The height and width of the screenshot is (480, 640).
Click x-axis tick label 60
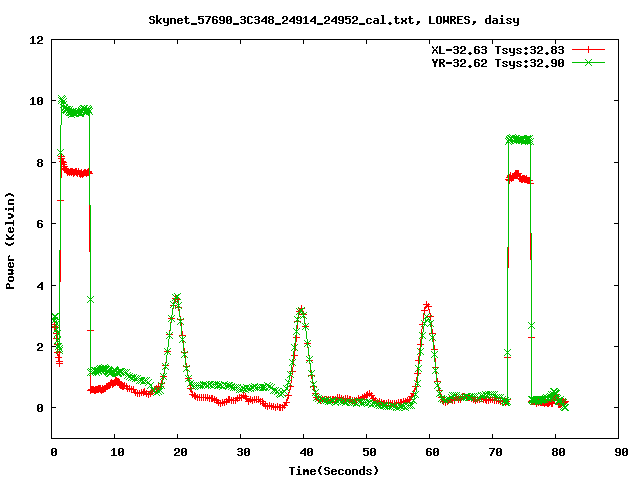[432, 452]
